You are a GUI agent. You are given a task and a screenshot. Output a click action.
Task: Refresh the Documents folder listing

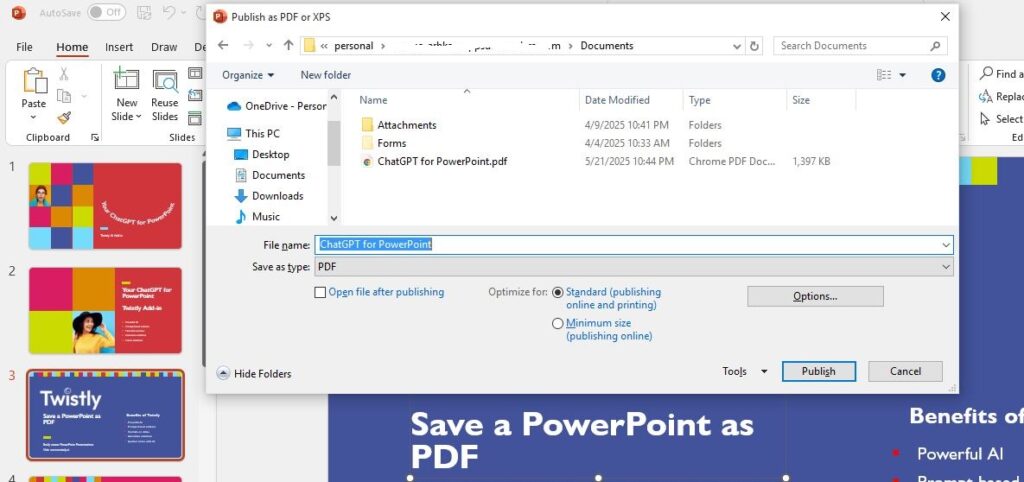pos(755,46)
